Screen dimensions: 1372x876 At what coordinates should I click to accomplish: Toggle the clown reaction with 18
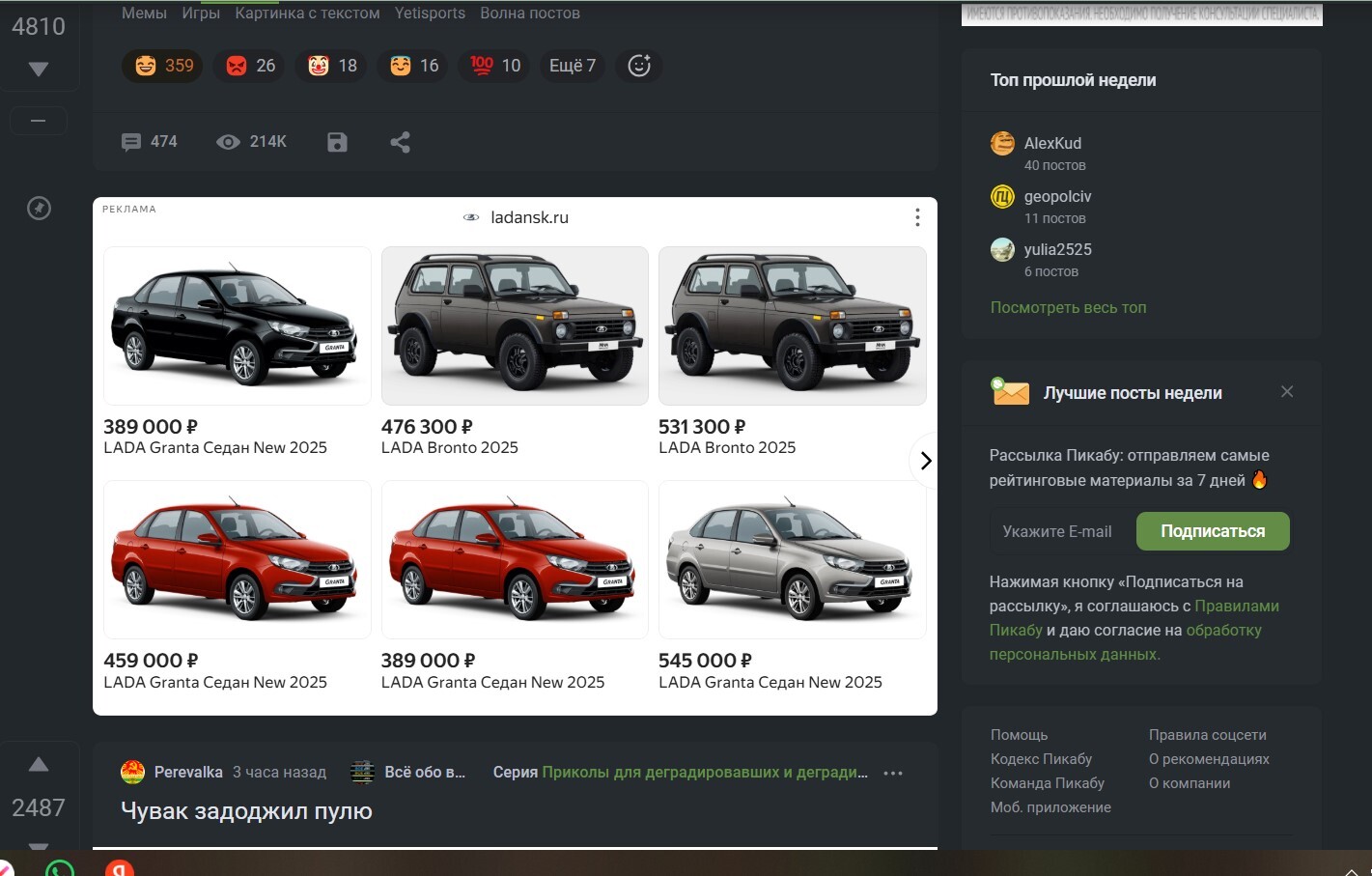coord(331,66)
